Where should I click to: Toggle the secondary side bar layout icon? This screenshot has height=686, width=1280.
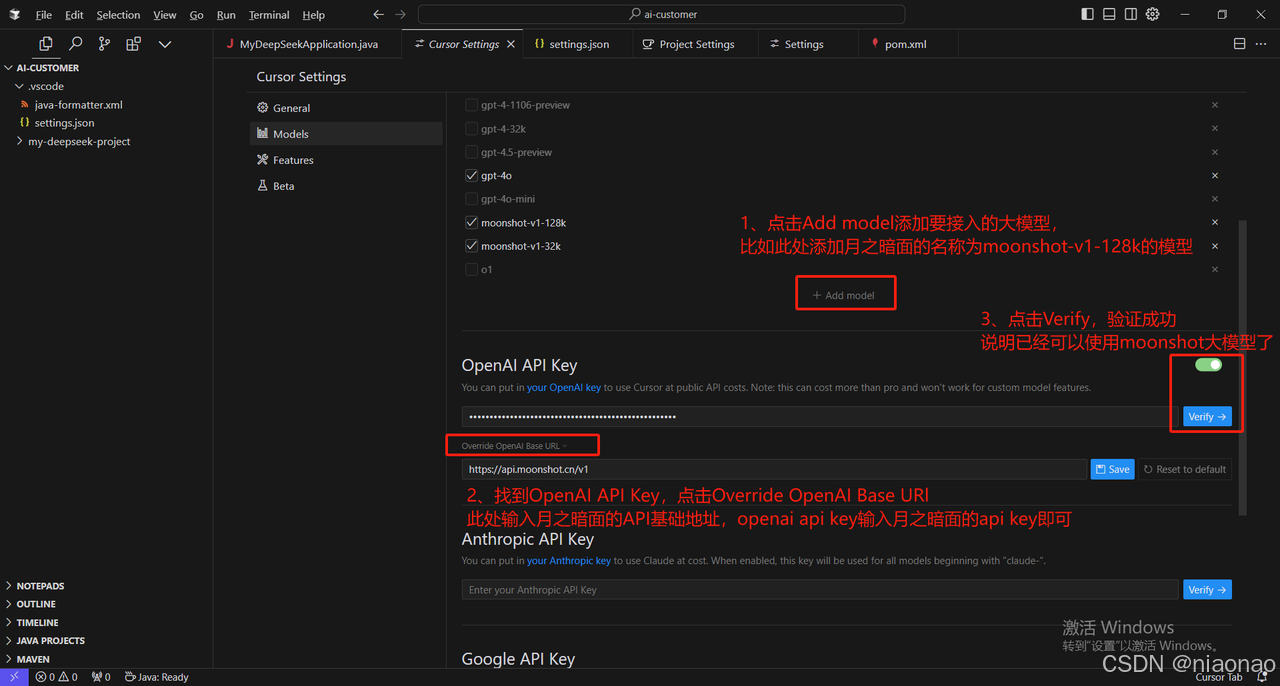click(x=1130, y=15)
